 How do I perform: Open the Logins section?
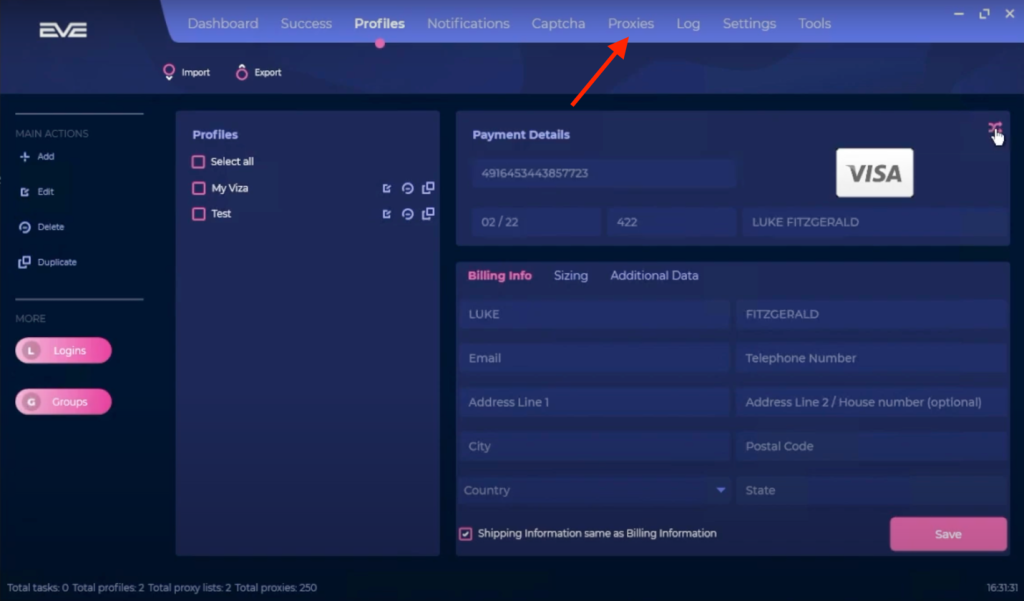coord(64,351)
